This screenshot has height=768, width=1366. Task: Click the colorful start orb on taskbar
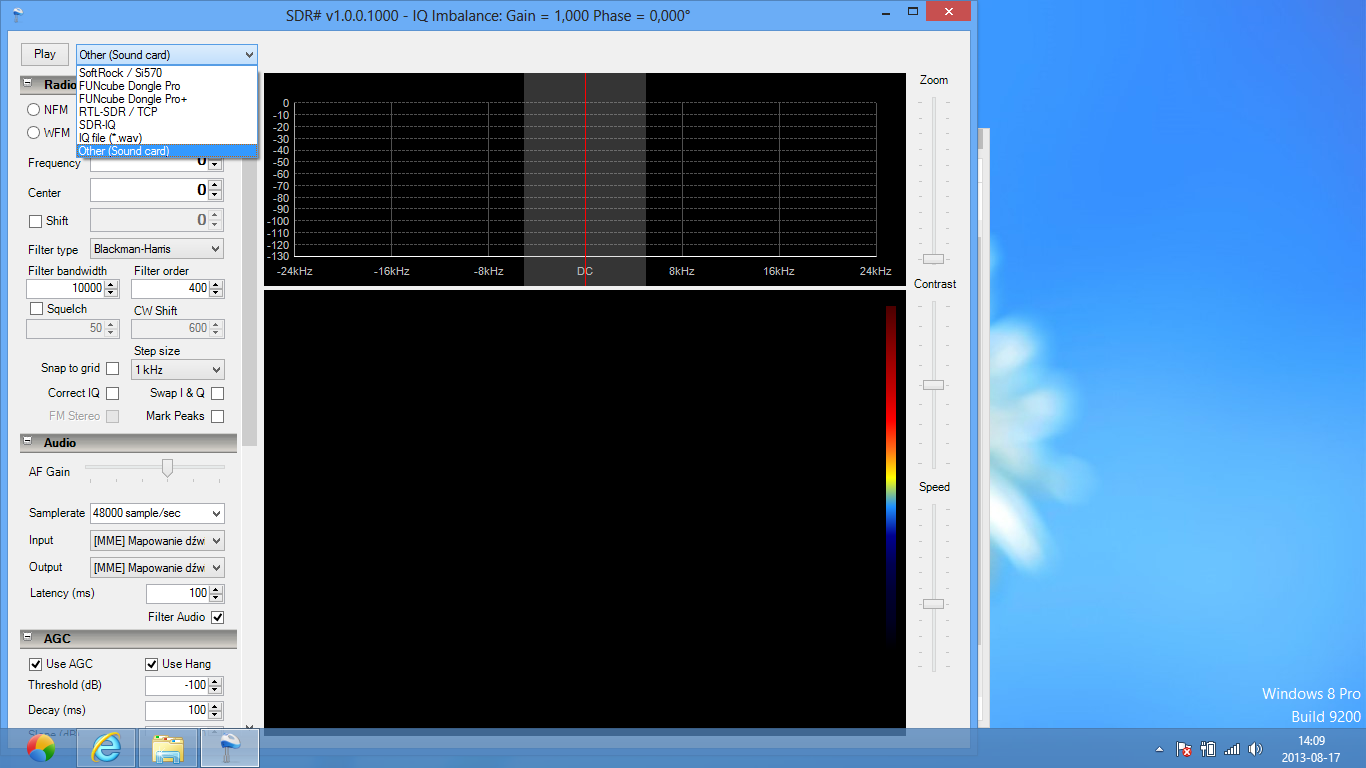[41, 748]
